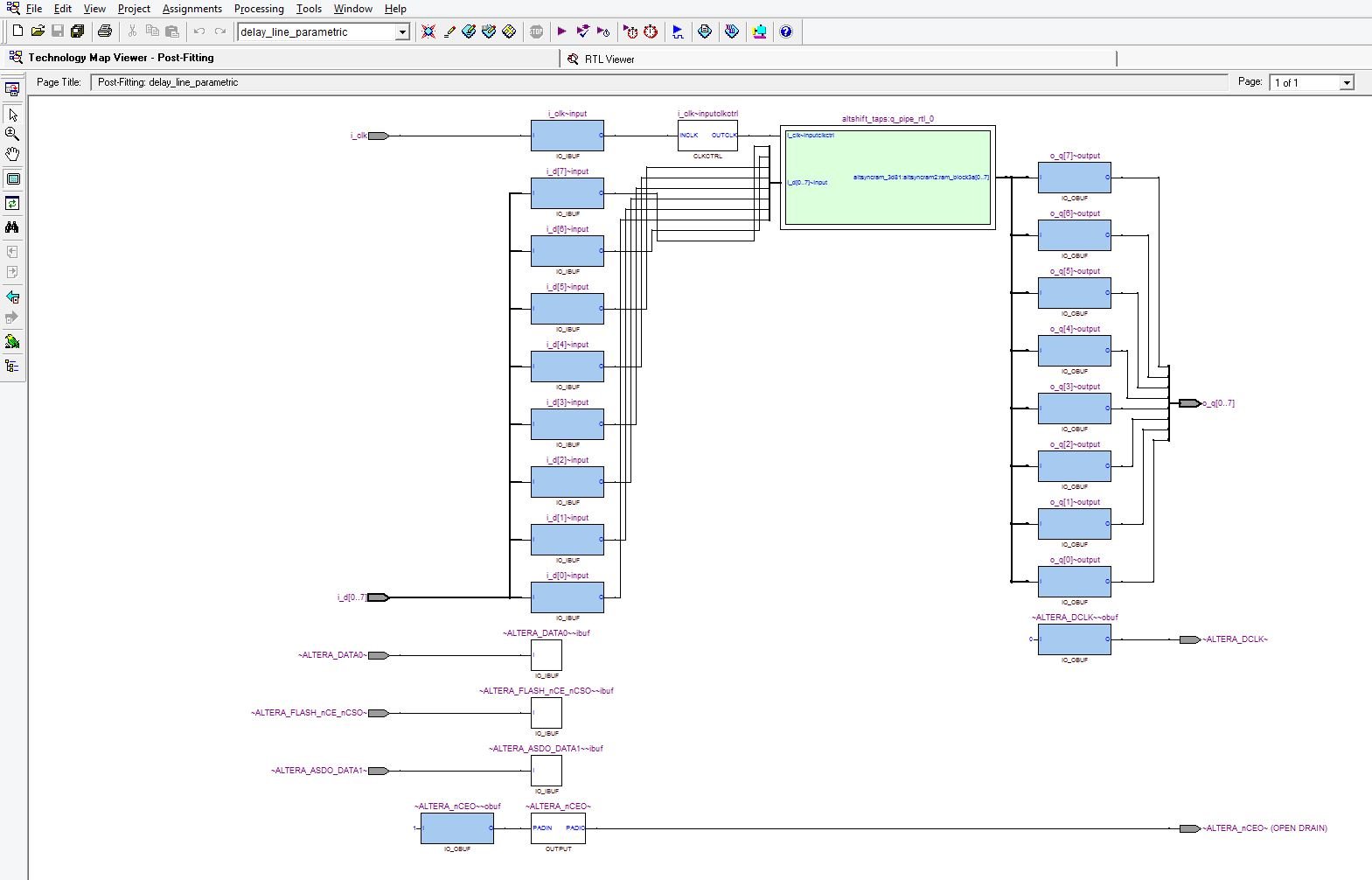Open the Assignments menu
Viewport: 1372px width, 880px height.
(x=192, y=9)
